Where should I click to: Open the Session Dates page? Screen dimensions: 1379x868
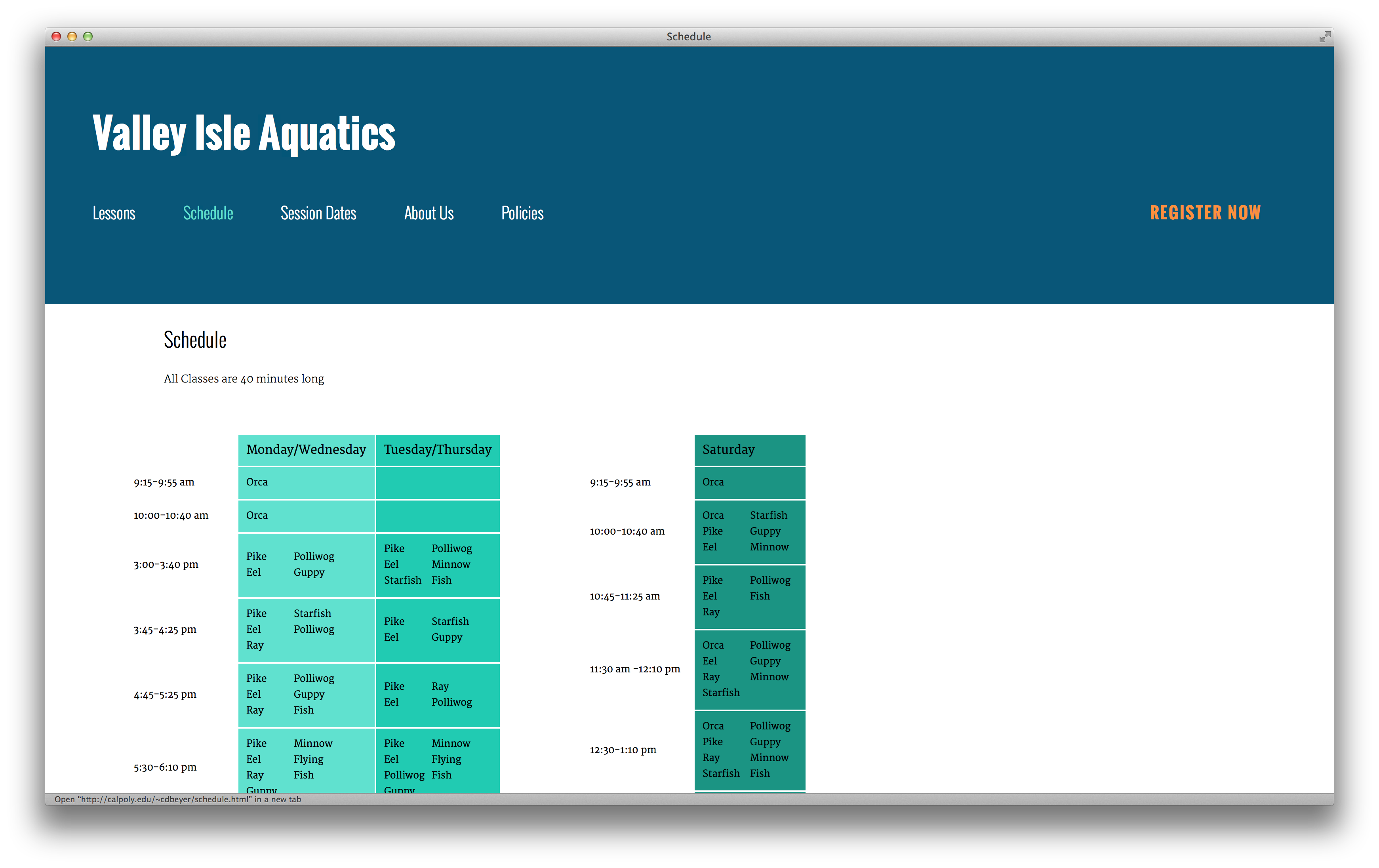tap(318, 213)
